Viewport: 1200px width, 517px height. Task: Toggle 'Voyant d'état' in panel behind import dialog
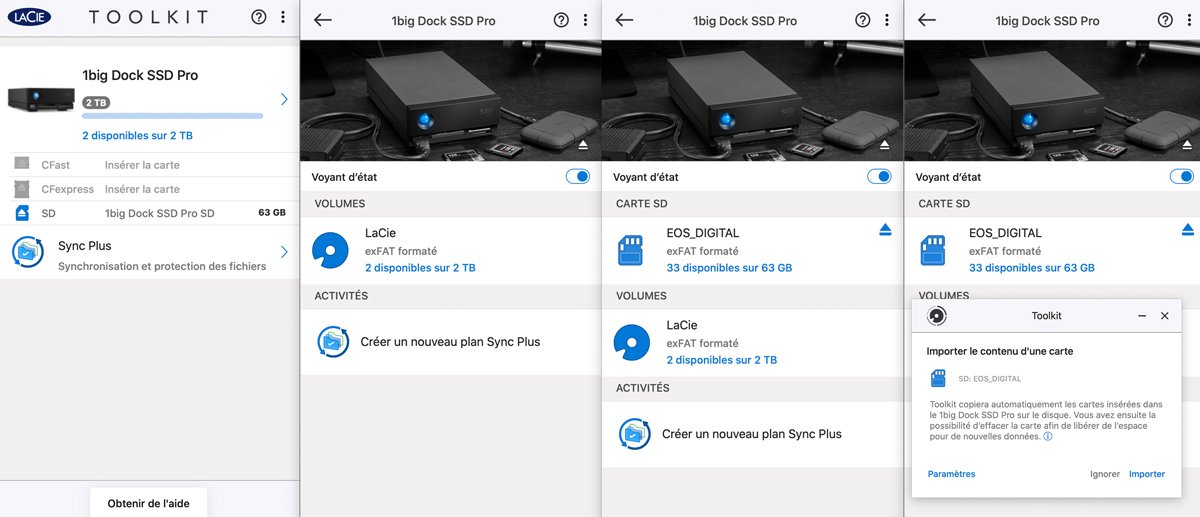coord(1182,176)
